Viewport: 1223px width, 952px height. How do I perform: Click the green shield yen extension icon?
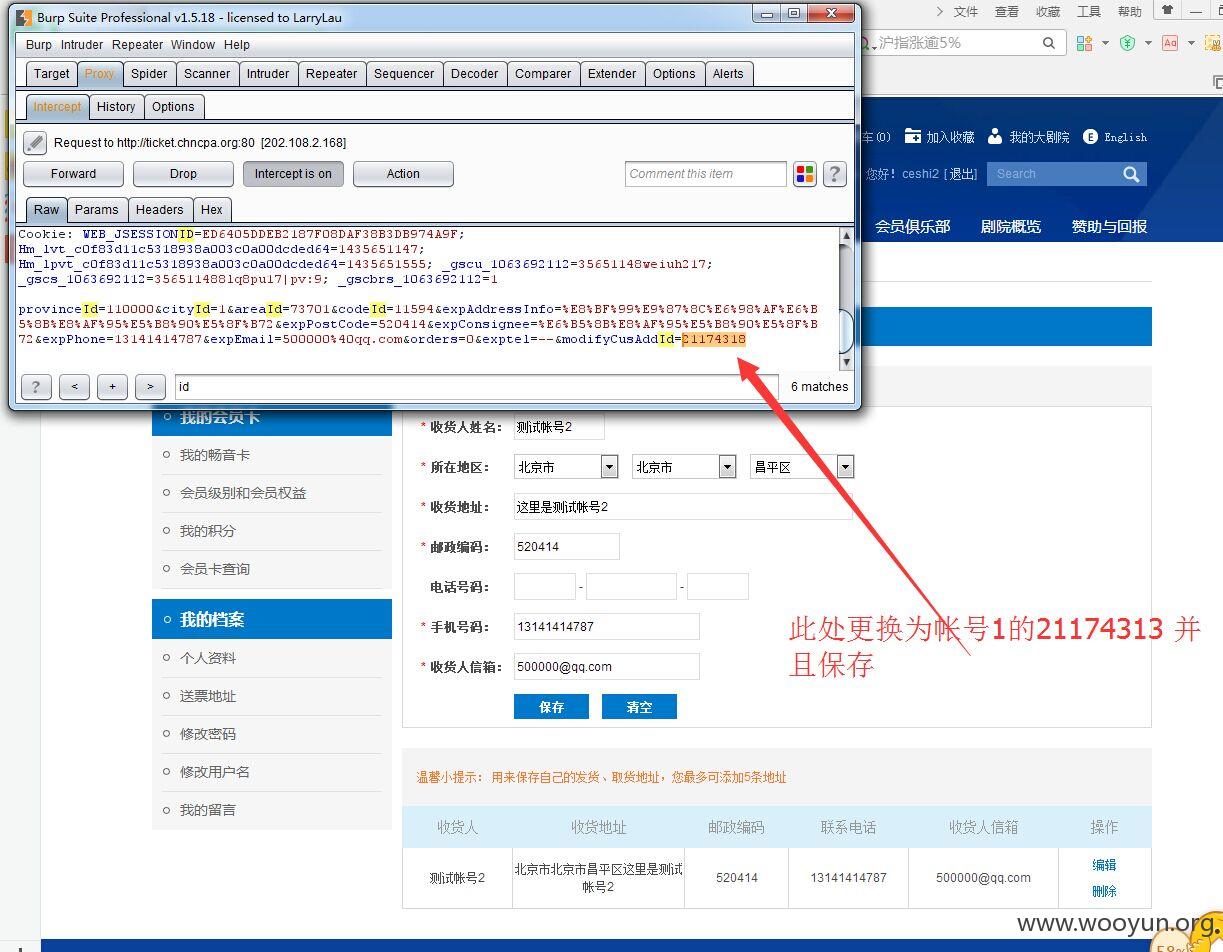[1128, 43]
